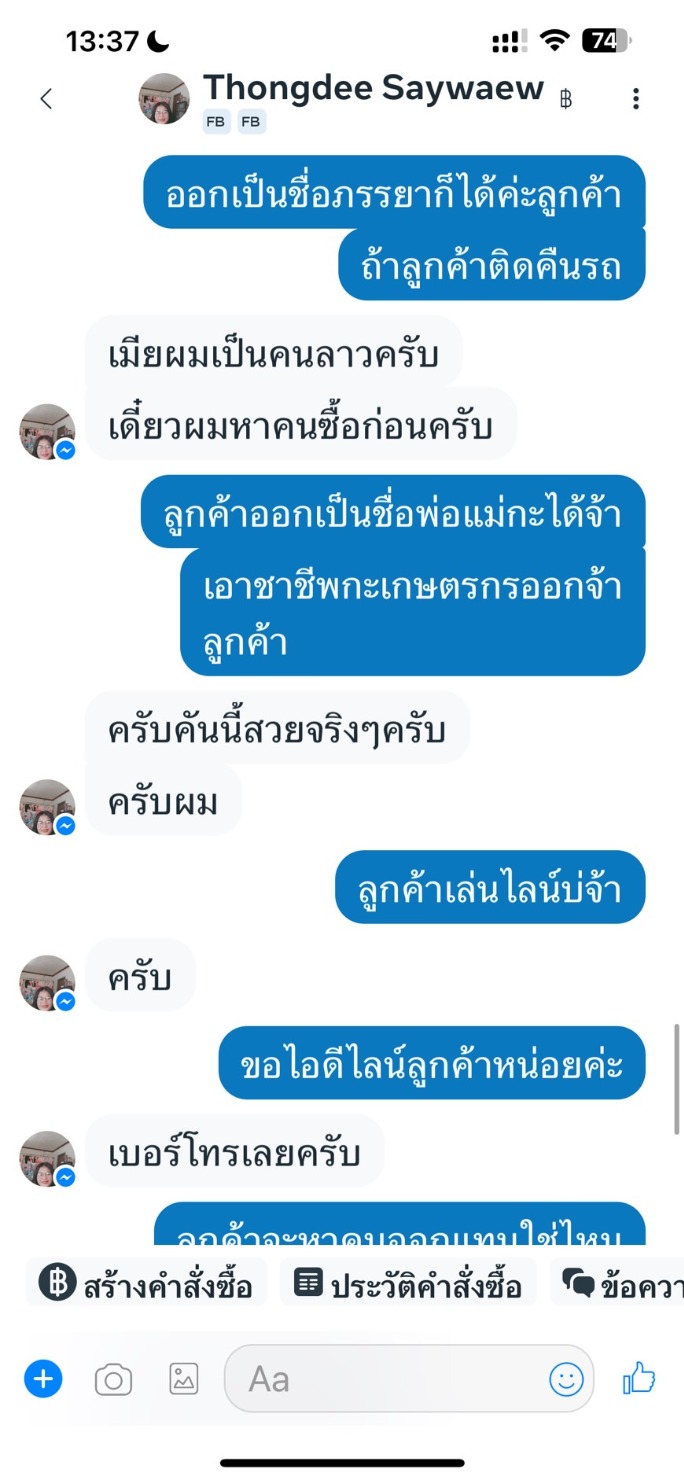Send a thumbs-up like
The height and width of the screenshot is (1480, 684).
639,1379
